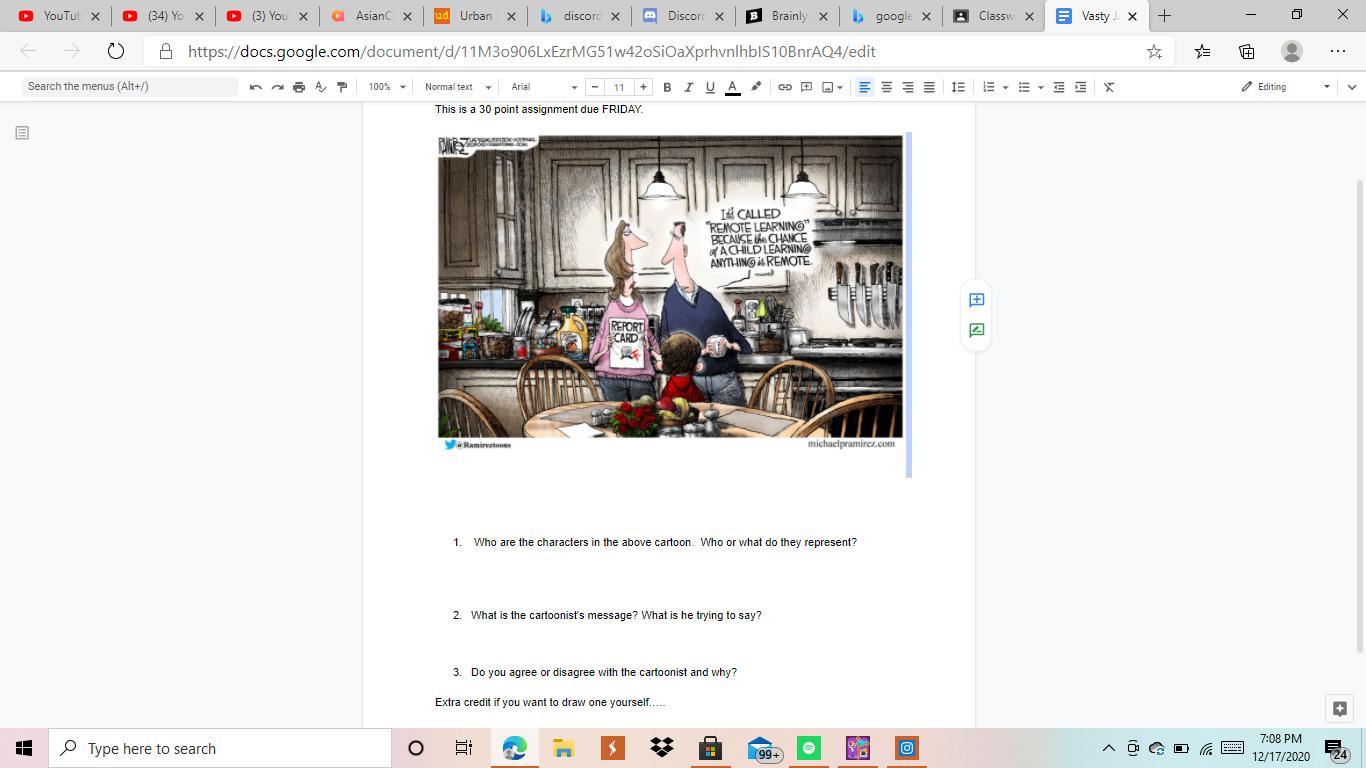Click the add comment icon beside image
This screenshot has height=768, width=1366.
tap(976, 300)
